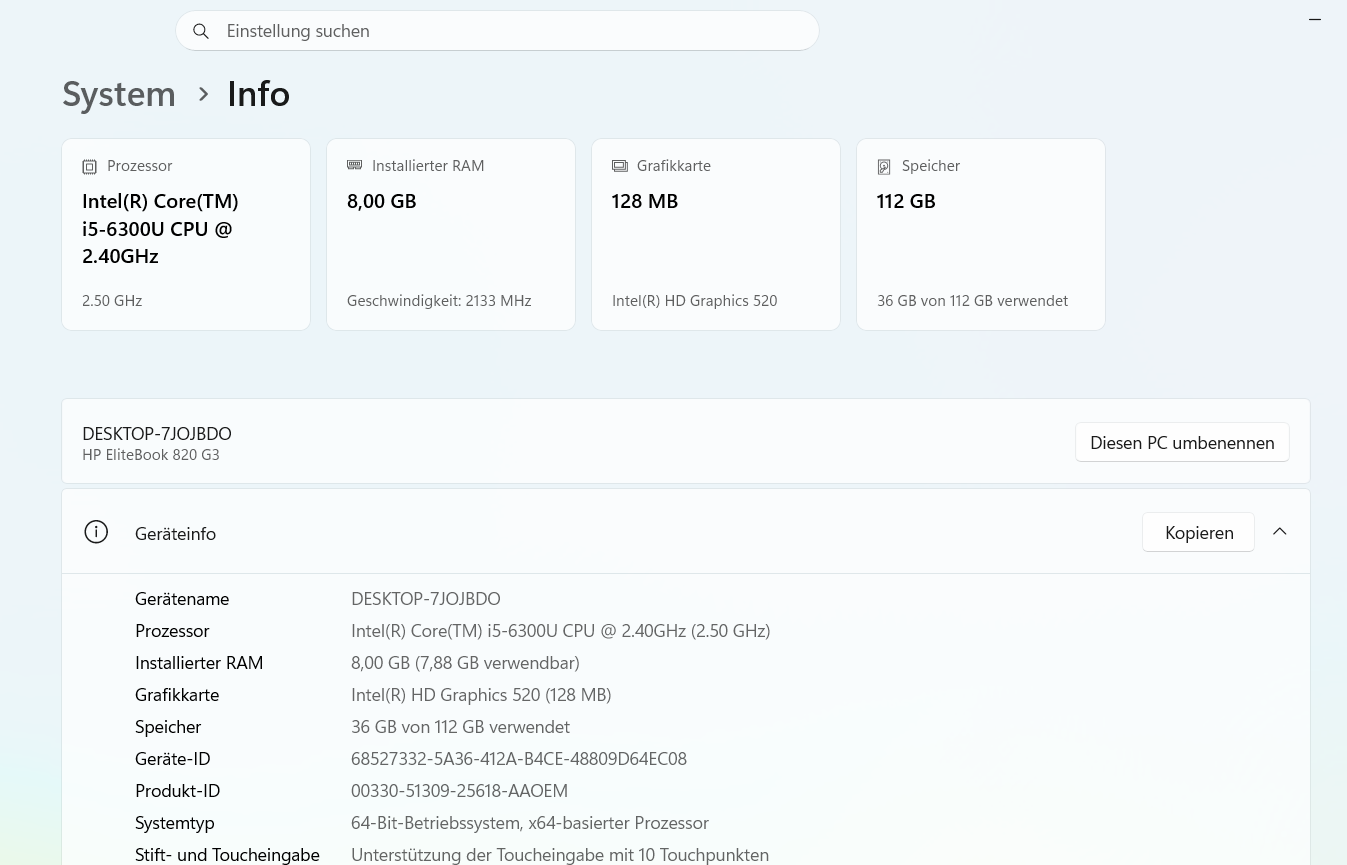Focus the Einstellung suchen search field
The height and width of the screenshot is (865, 1347).
coord(497,31)
